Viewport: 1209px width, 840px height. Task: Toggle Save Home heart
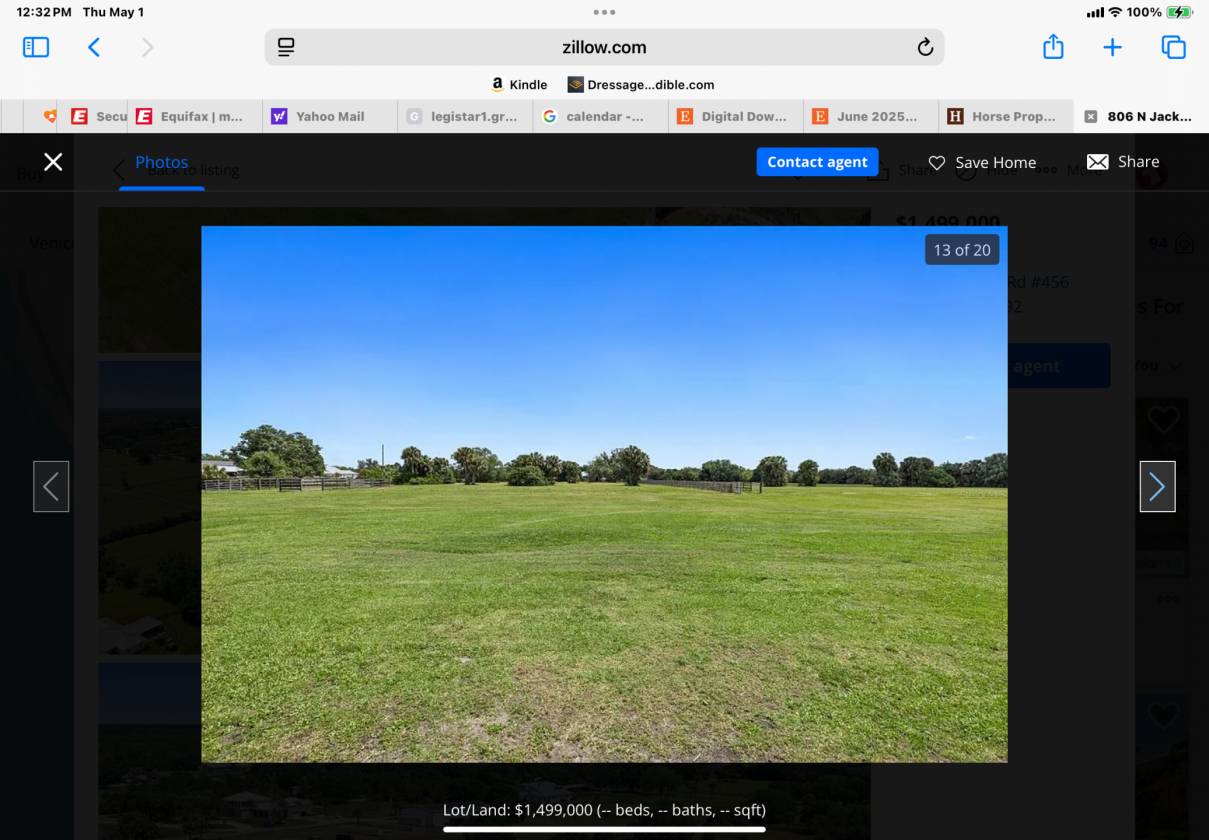tap(982, 162)
